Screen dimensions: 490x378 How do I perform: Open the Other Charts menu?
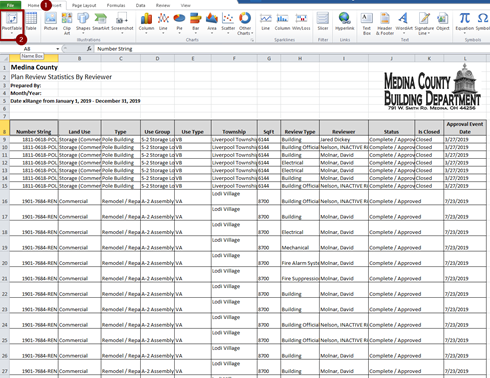pos(245,23)
